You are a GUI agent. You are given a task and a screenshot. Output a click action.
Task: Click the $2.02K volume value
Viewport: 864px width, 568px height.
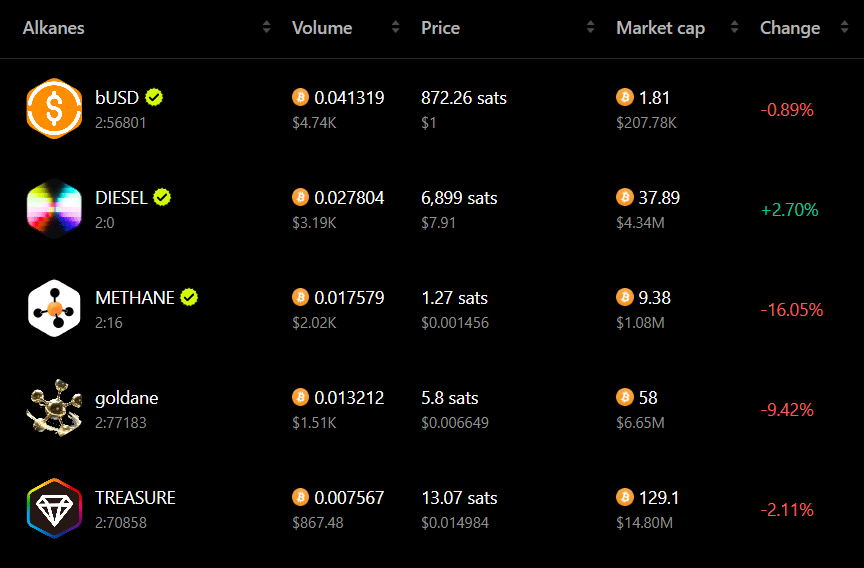pos(314,322)
